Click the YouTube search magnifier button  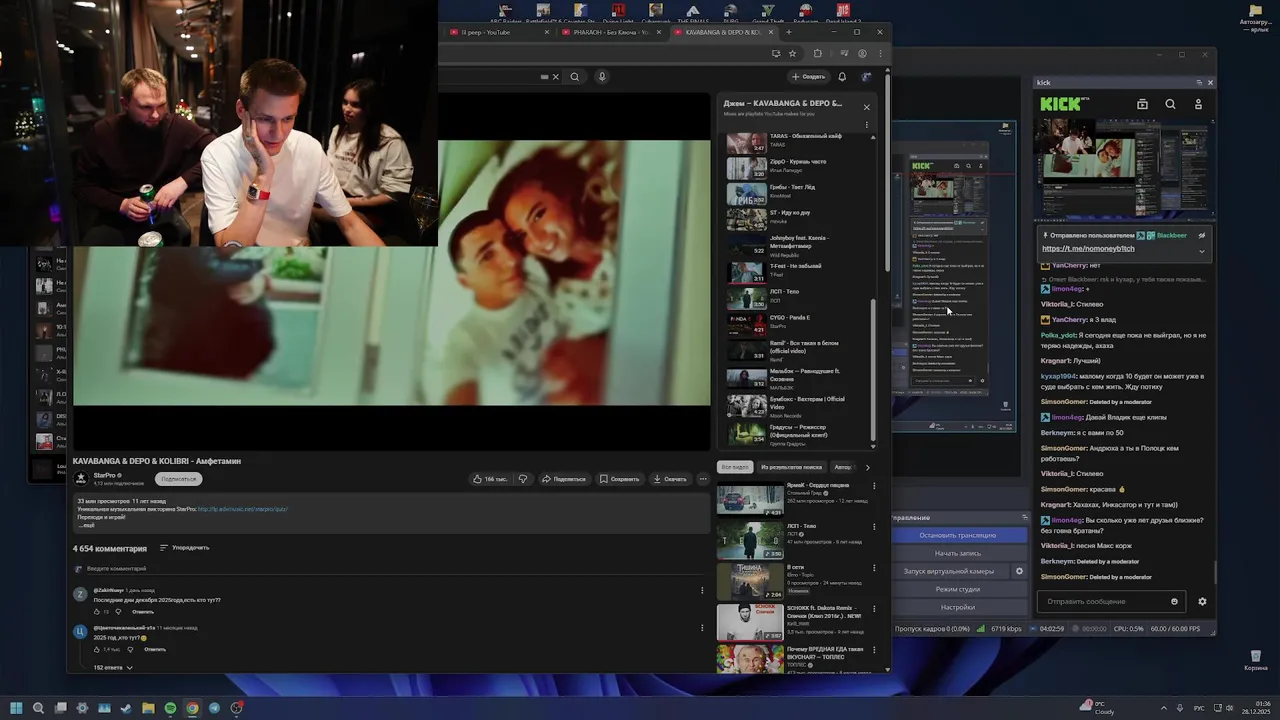[x=575, y=77]
